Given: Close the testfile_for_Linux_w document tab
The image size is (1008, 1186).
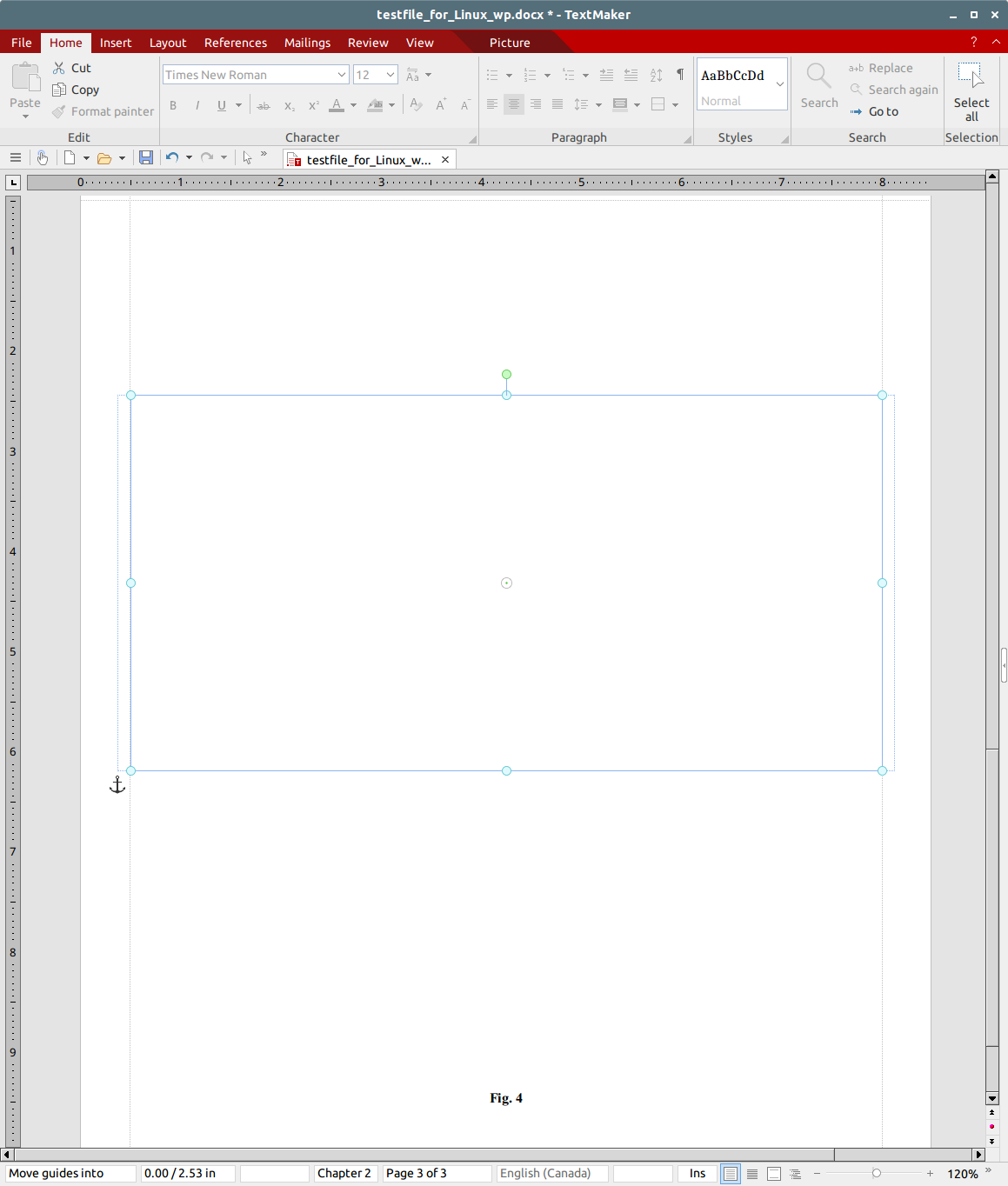Looking at the screenshot, I should (x=445, y=160).
